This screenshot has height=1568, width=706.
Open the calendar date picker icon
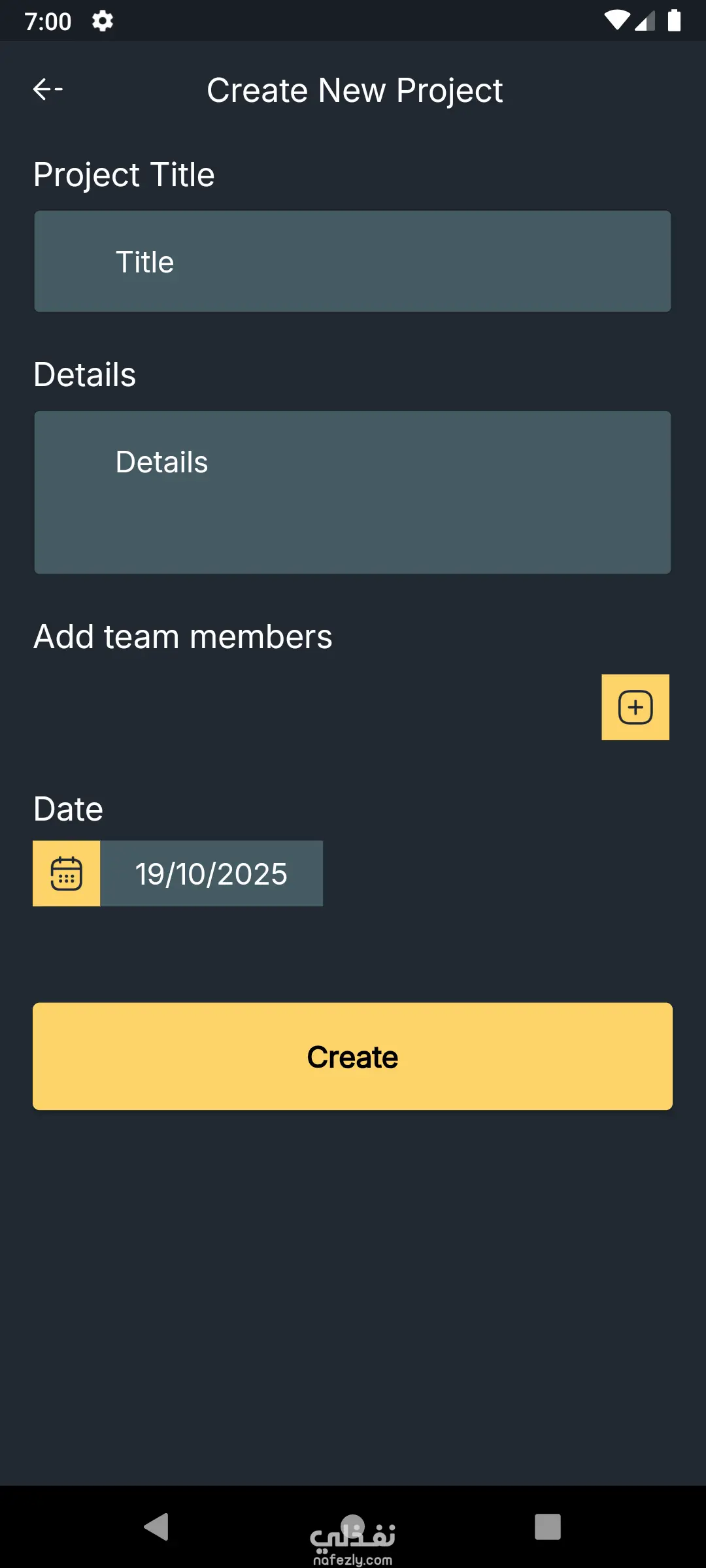[67, 874]
